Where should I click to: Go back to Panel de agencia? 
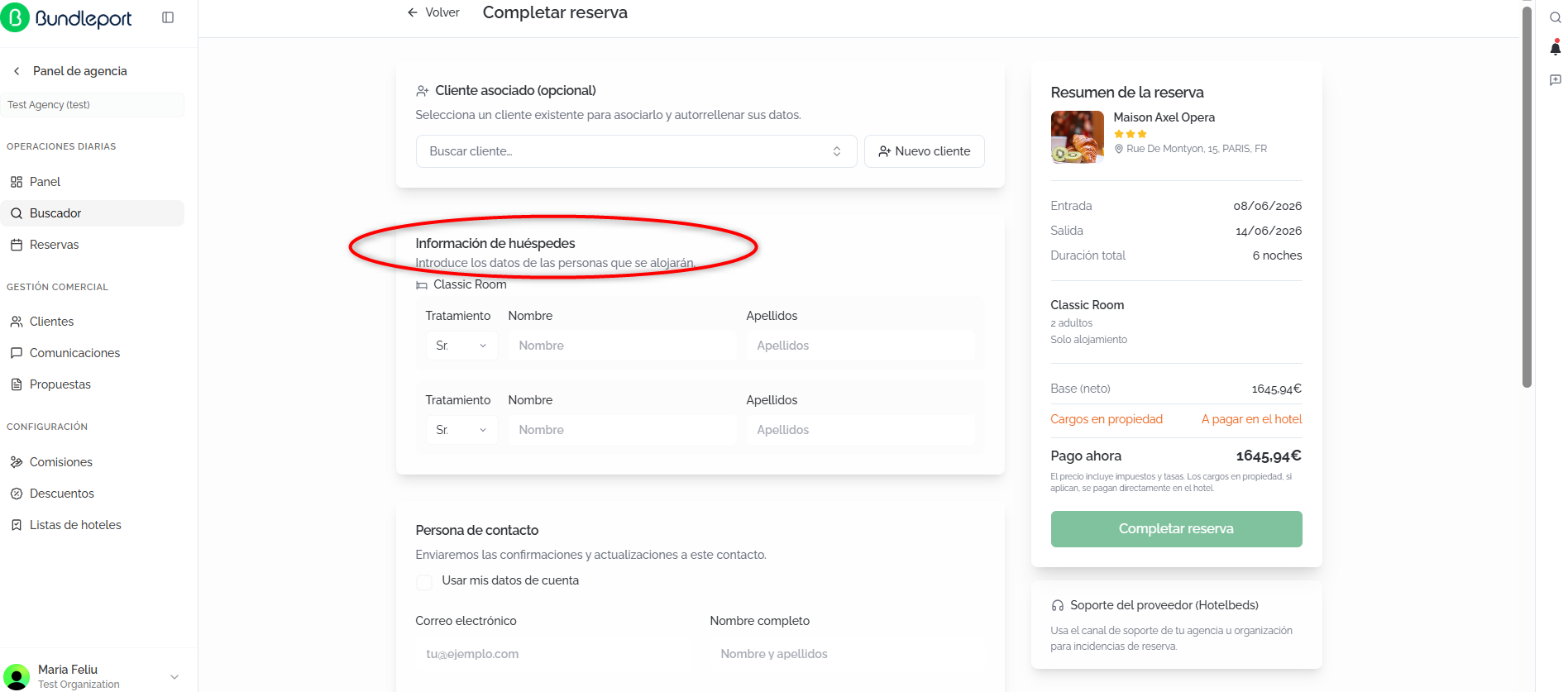79,71
